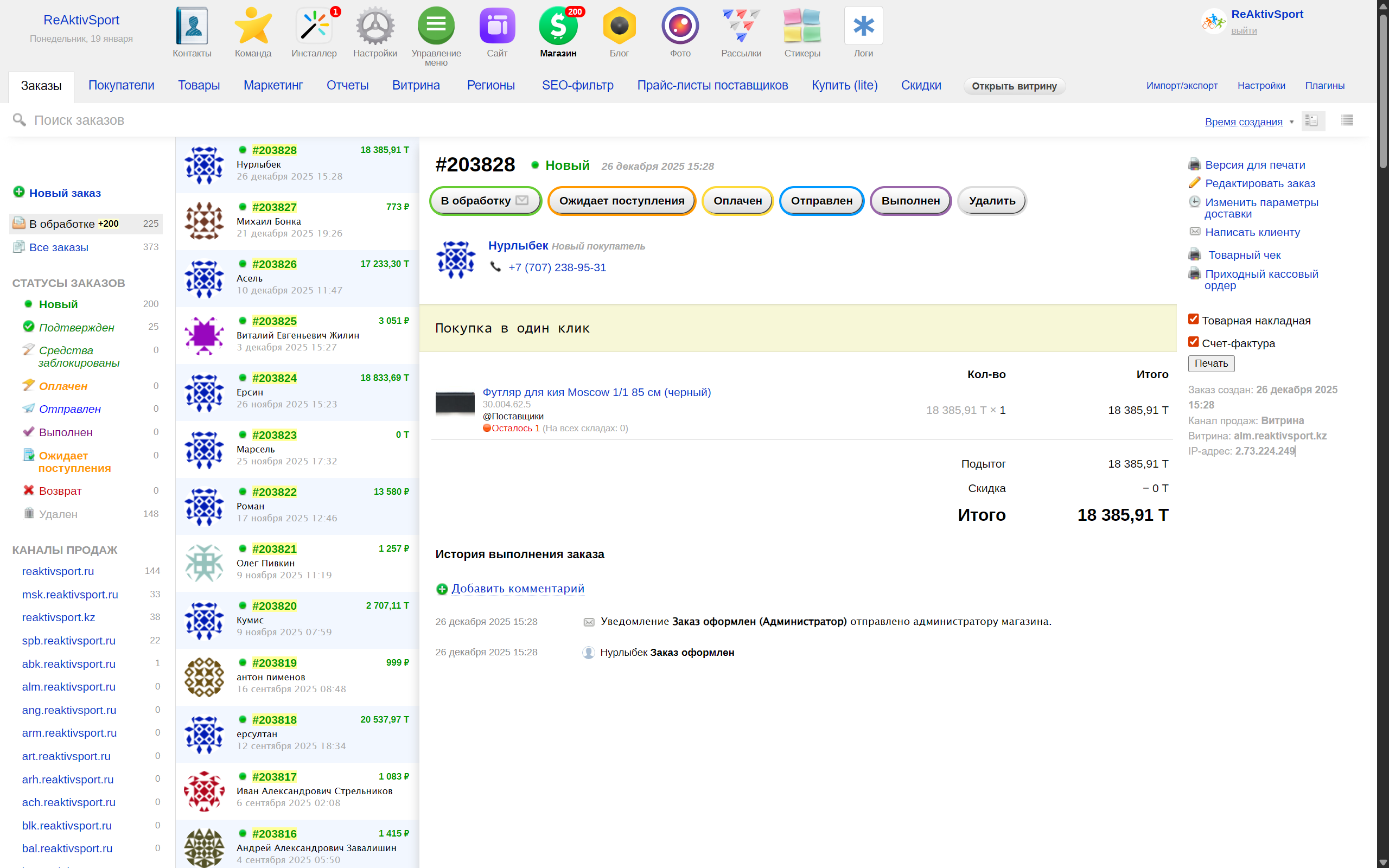The width and height of the screenshot is (1389, 868).
Task: Switch to the split list view icon
Action: pyautogui.click(x=1312, y=120)
